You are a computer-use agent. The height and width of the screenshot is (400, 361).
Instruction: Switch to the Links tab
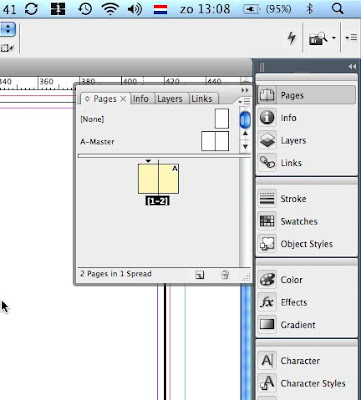202,99
